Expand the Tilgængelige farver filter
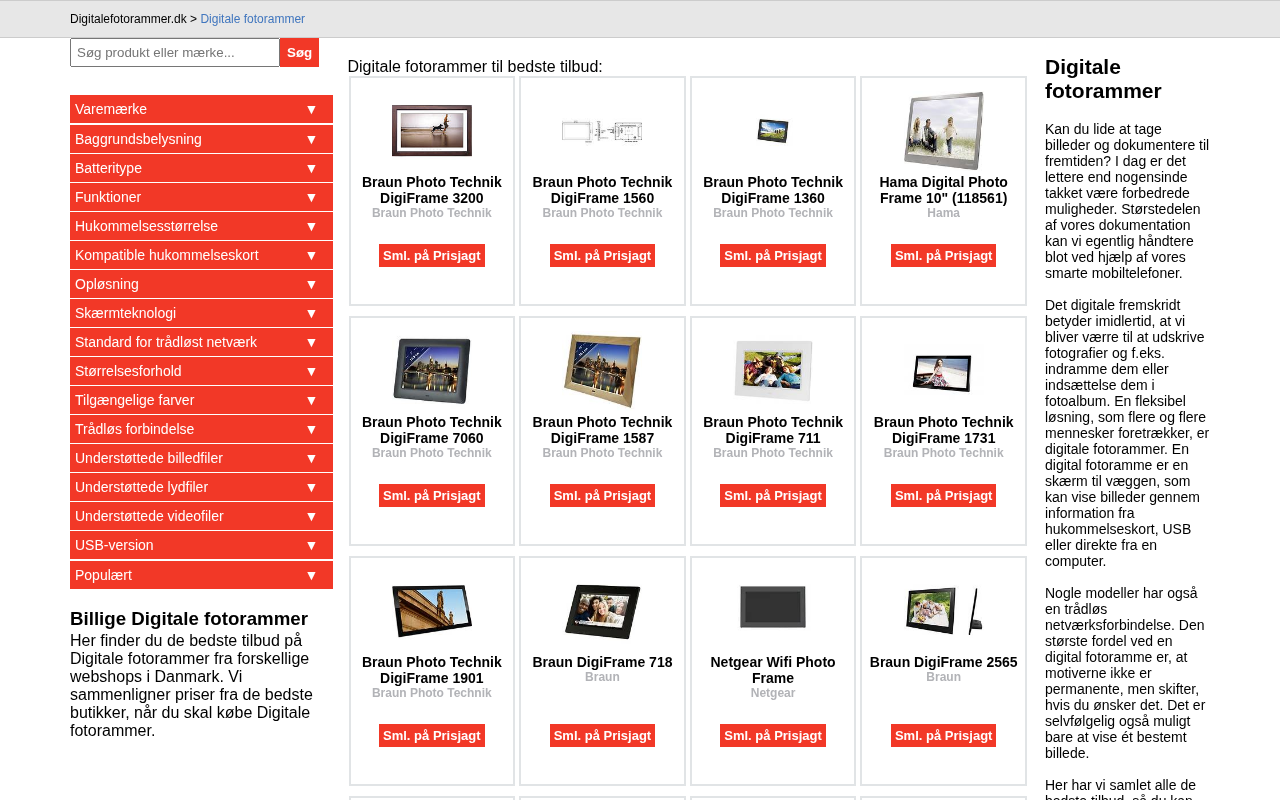This screenshot has height=800, width=1280. 201,400
